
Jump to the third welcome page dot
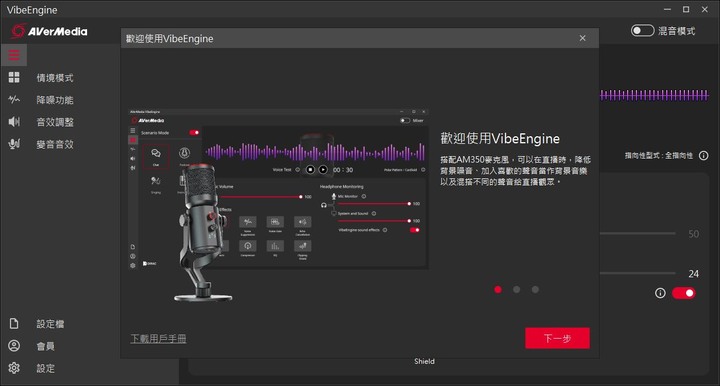[x=535, y=290]
